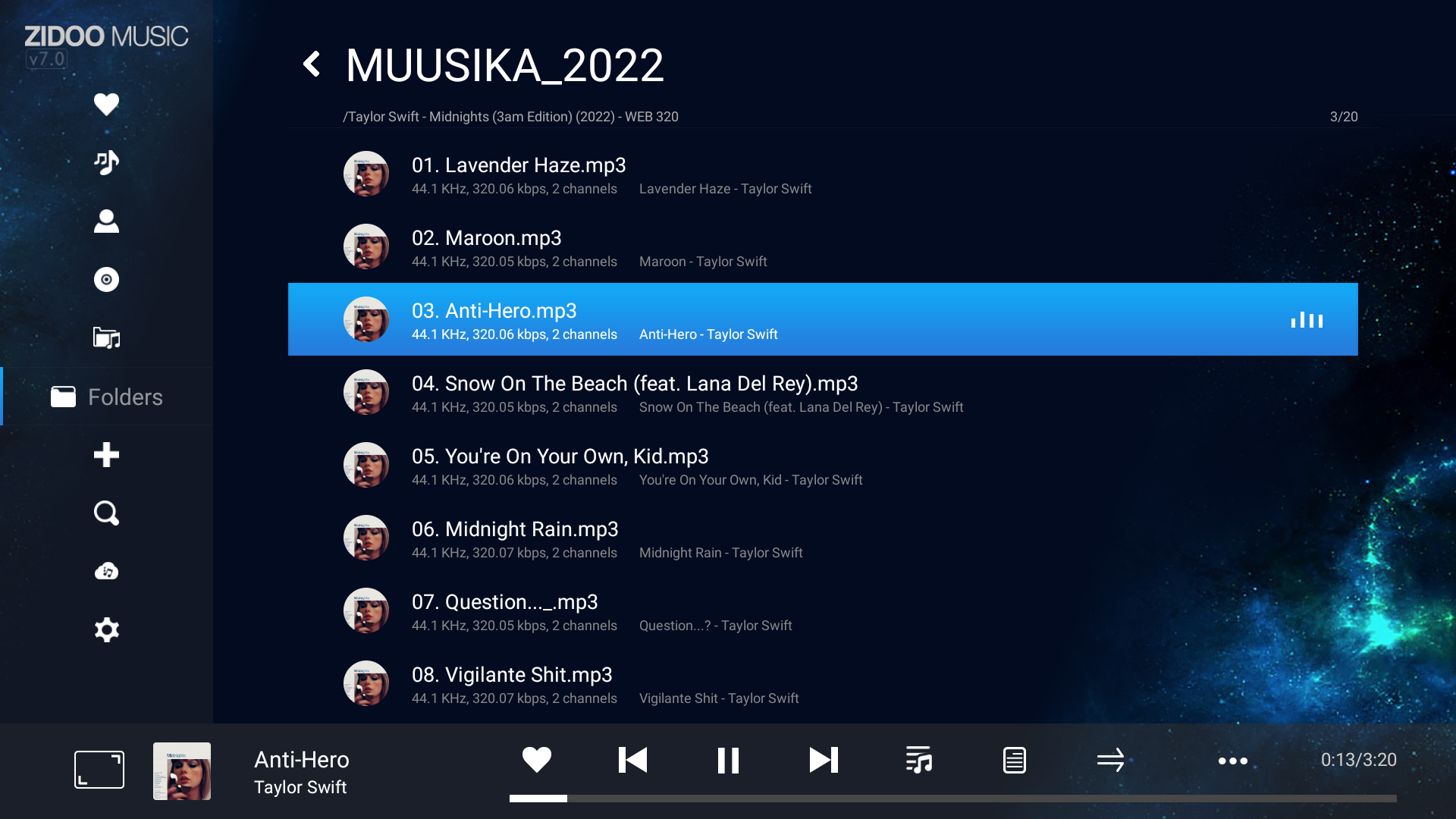The width and height of the screenshot is (1456, 819).
Task: Open the play queue icon
Action: pos(919,760)
